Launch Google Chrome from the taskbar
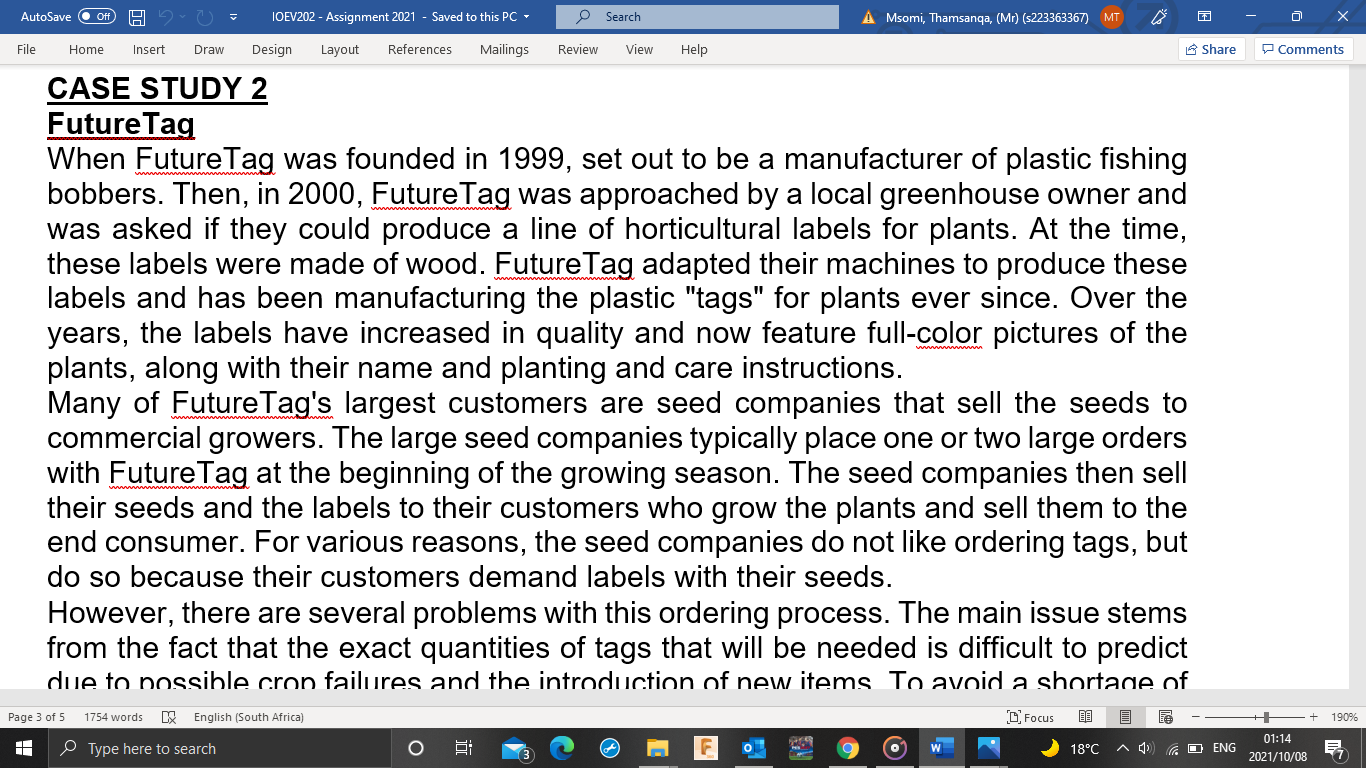The width and height of the screenshot is (1366, 768). point(846,747)
